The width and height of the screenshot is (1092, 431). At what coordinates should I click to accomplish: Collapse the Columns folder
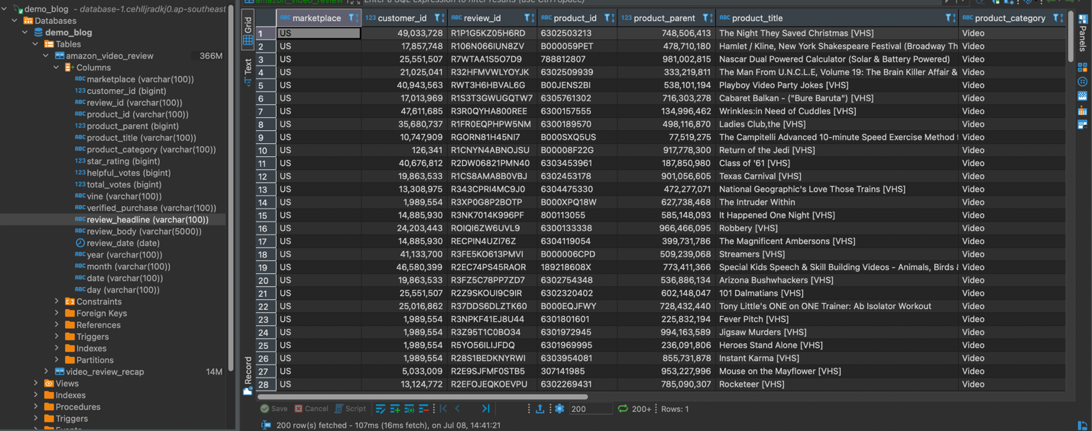tap(56, 68)
